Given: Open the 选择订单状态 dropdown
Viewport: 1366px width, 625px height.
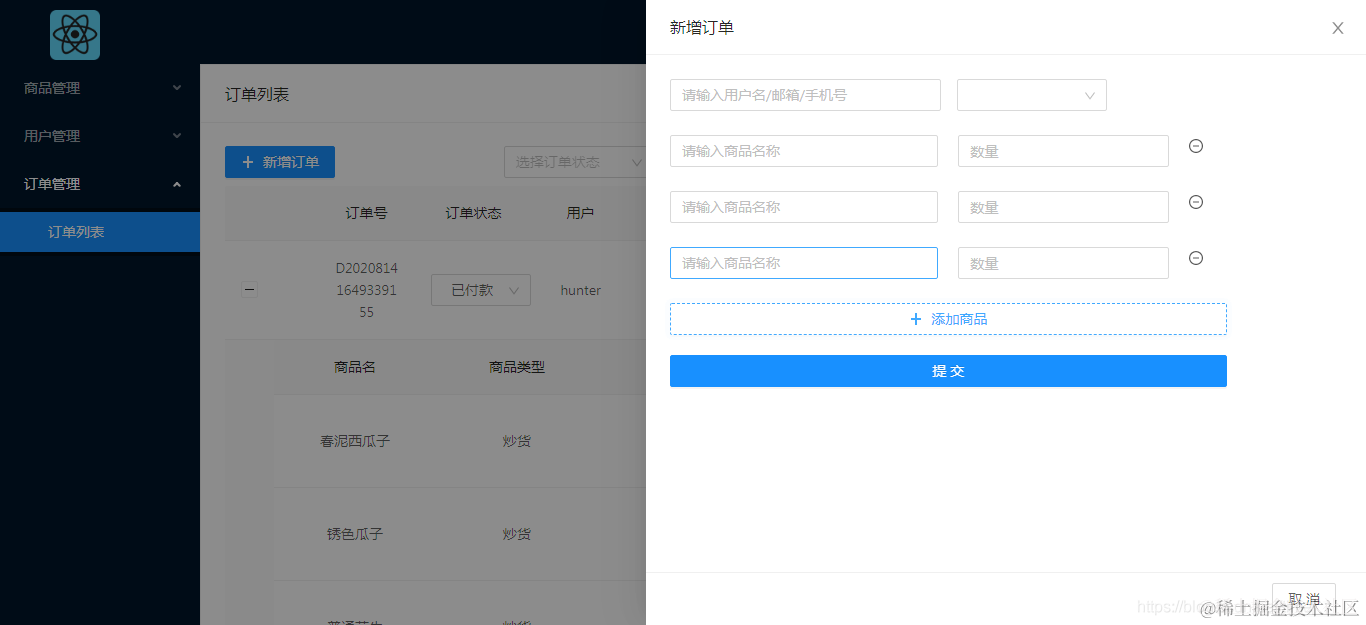Looking at the screenshot, I should pos(575,162).
